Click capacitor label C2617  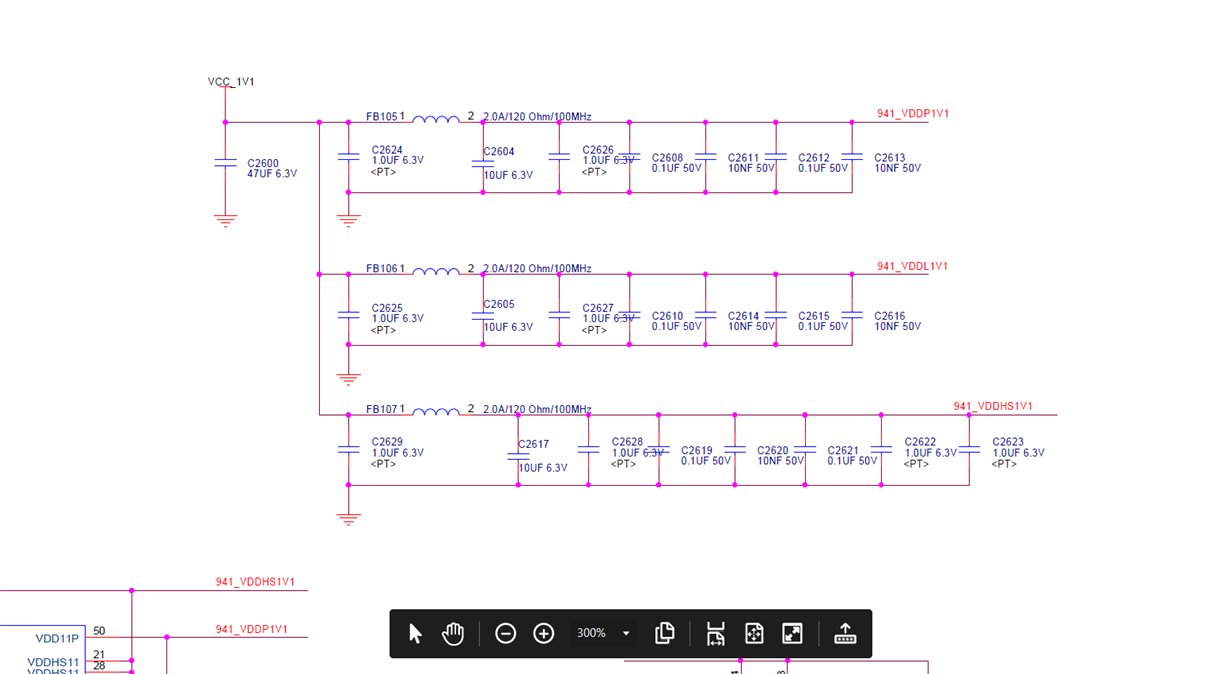point(534,445)
